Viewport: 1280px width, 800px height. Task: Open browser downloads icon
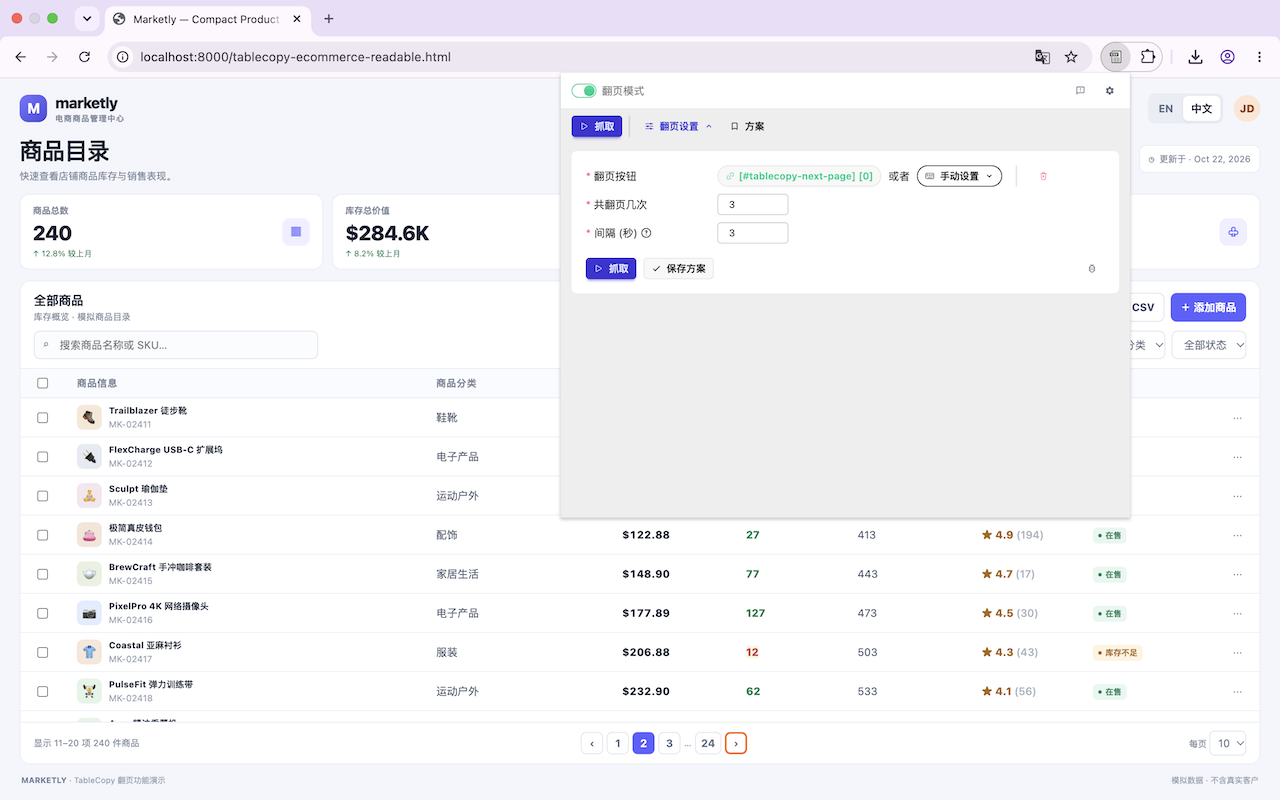(x=1195, y=57)
